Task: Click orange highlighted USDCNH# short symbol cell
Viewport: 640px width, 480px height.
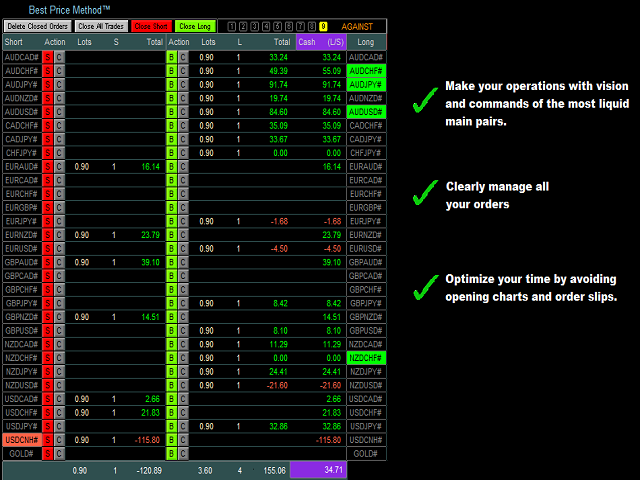Action: pyautogui.click(x=22, y=440)
